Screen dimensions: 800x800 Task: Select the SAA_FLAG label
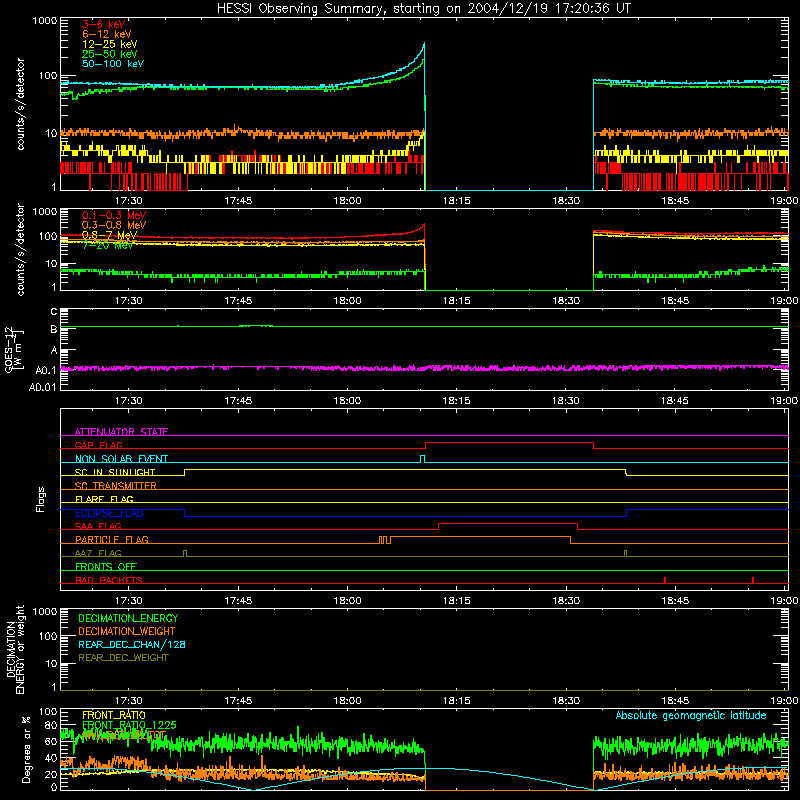point(98,526)
